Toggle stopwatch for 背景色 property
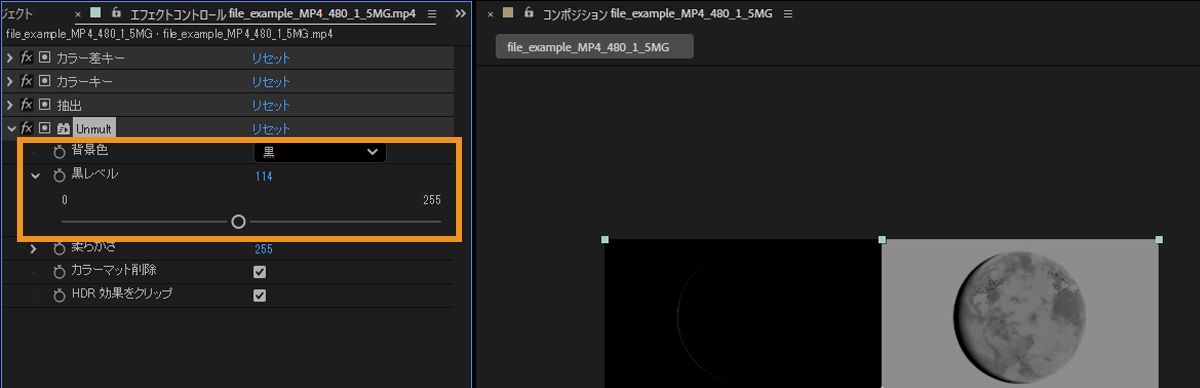The height and width of the screenshot is (388, 1200). click(x=59, y=152)
